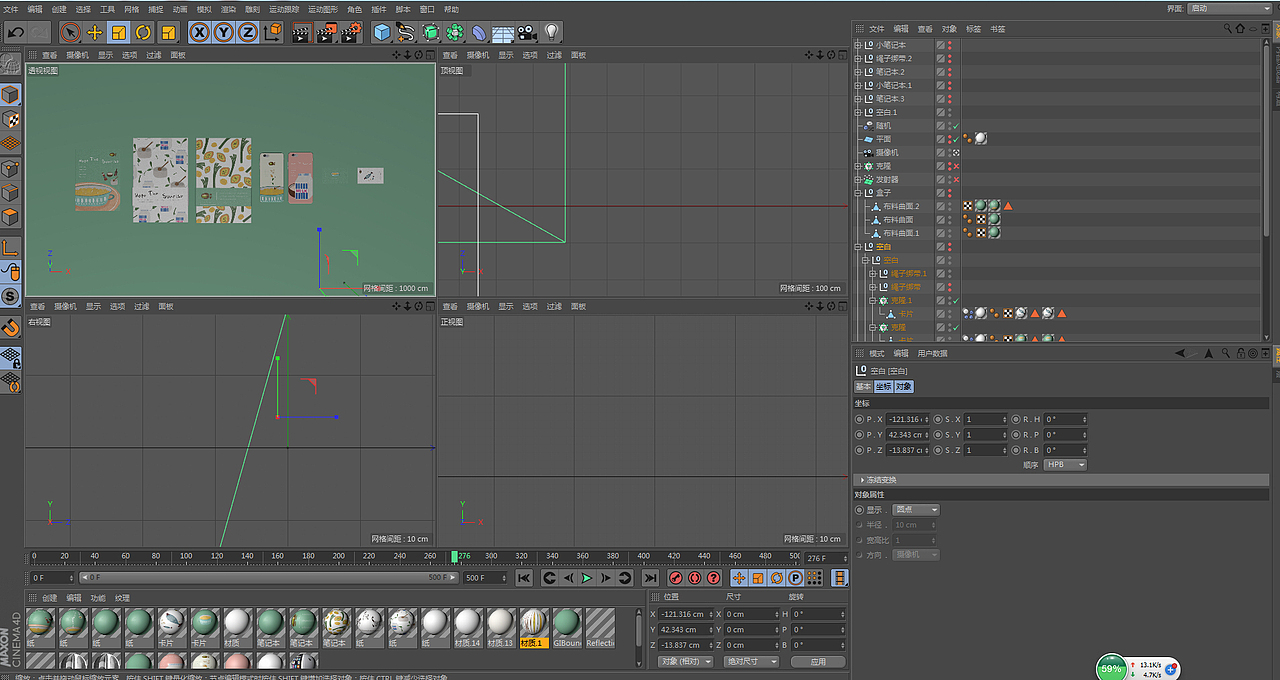The width and height of the screenshot is (1280, 680).
Task: Open the spline pen tool
Action: click(406, 32)
